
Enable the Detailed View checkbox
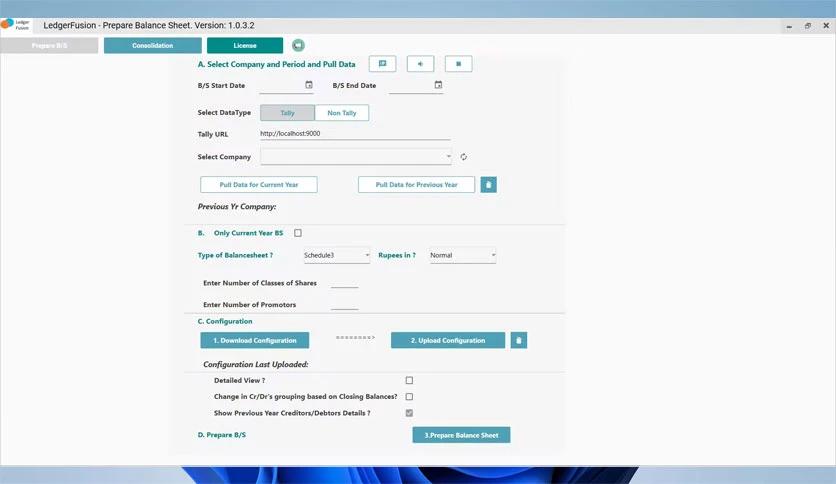[x=409, y=381]
